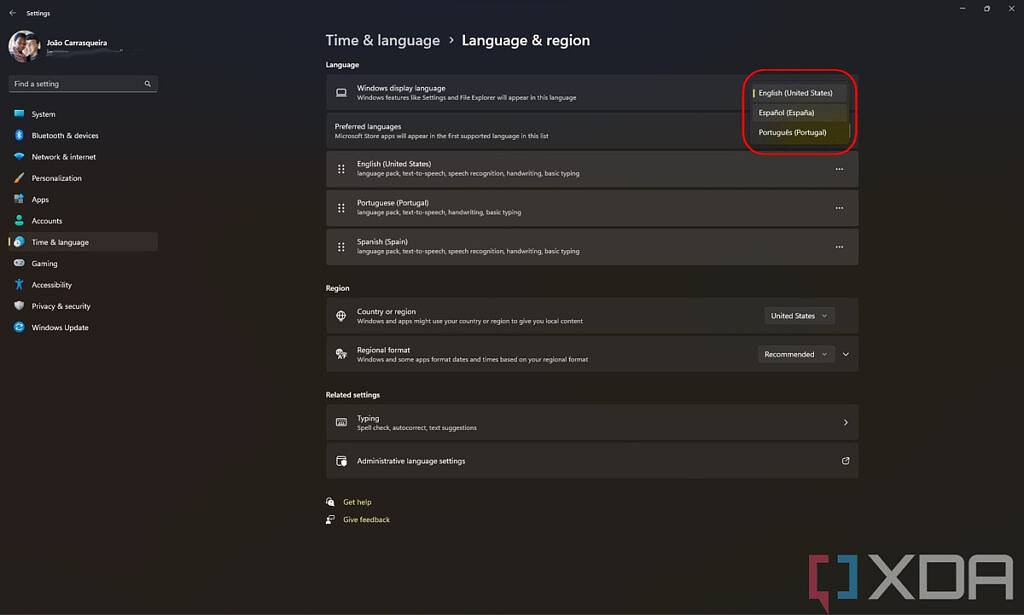
Task: Open Privacy & security settings
Action: point(83,306)
